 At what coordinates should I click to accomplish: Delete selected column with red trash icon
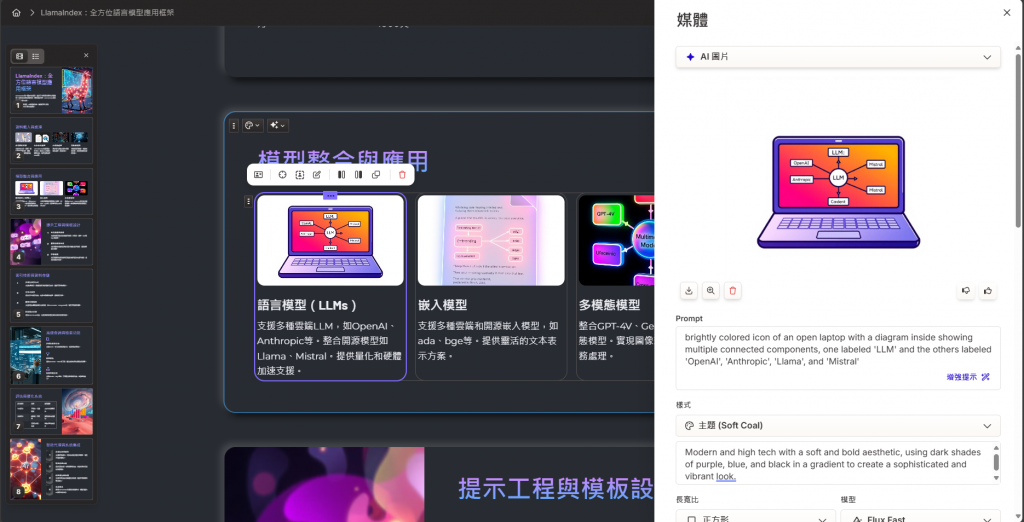click(x=402, y=175)
